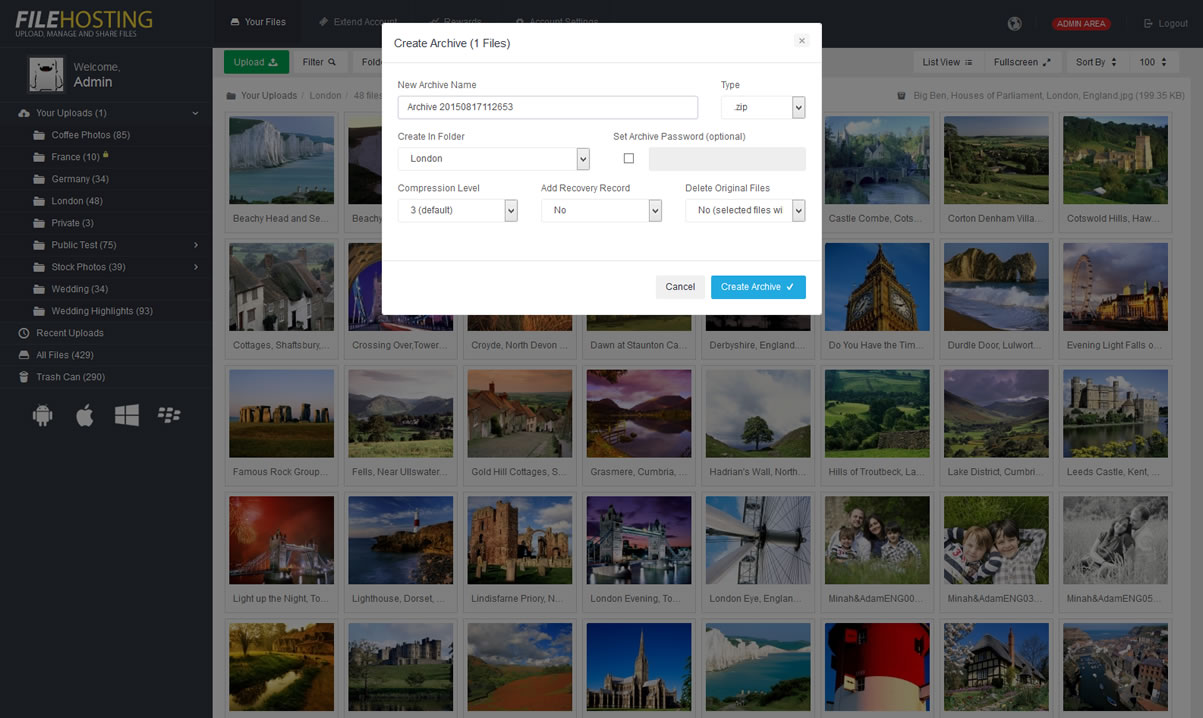Click the 'Cotswold Hills, Haw...' file name
The height and width of the screenshot is (718, 1203).
click(x=1114, y=218)
